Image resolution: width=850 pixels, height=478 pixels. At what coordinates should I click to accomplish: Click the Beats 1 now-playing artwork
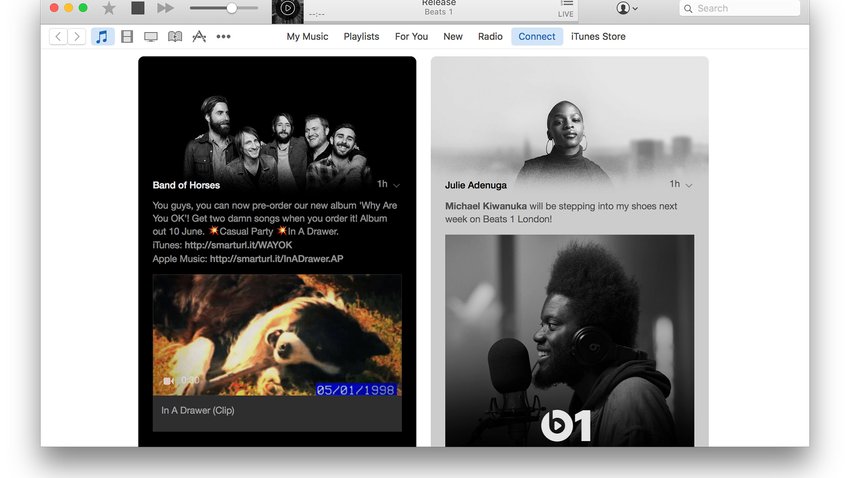(x=287, y=11)
